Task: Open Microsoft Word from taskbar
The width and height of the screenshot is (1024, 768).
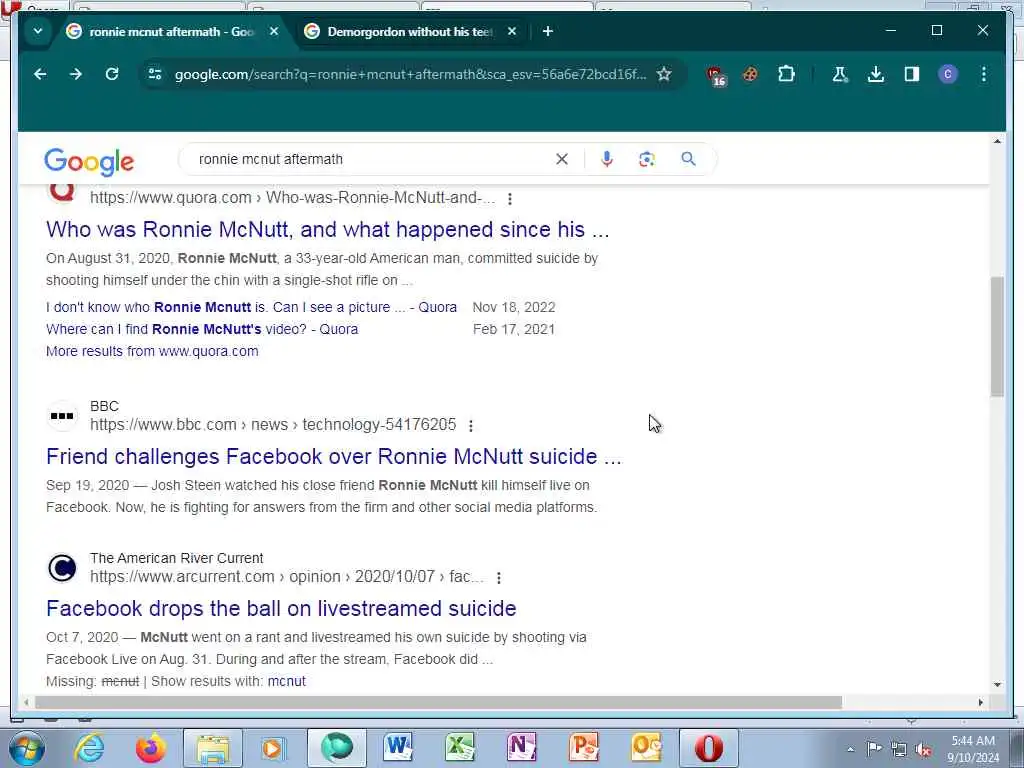Action: (398, 748)
